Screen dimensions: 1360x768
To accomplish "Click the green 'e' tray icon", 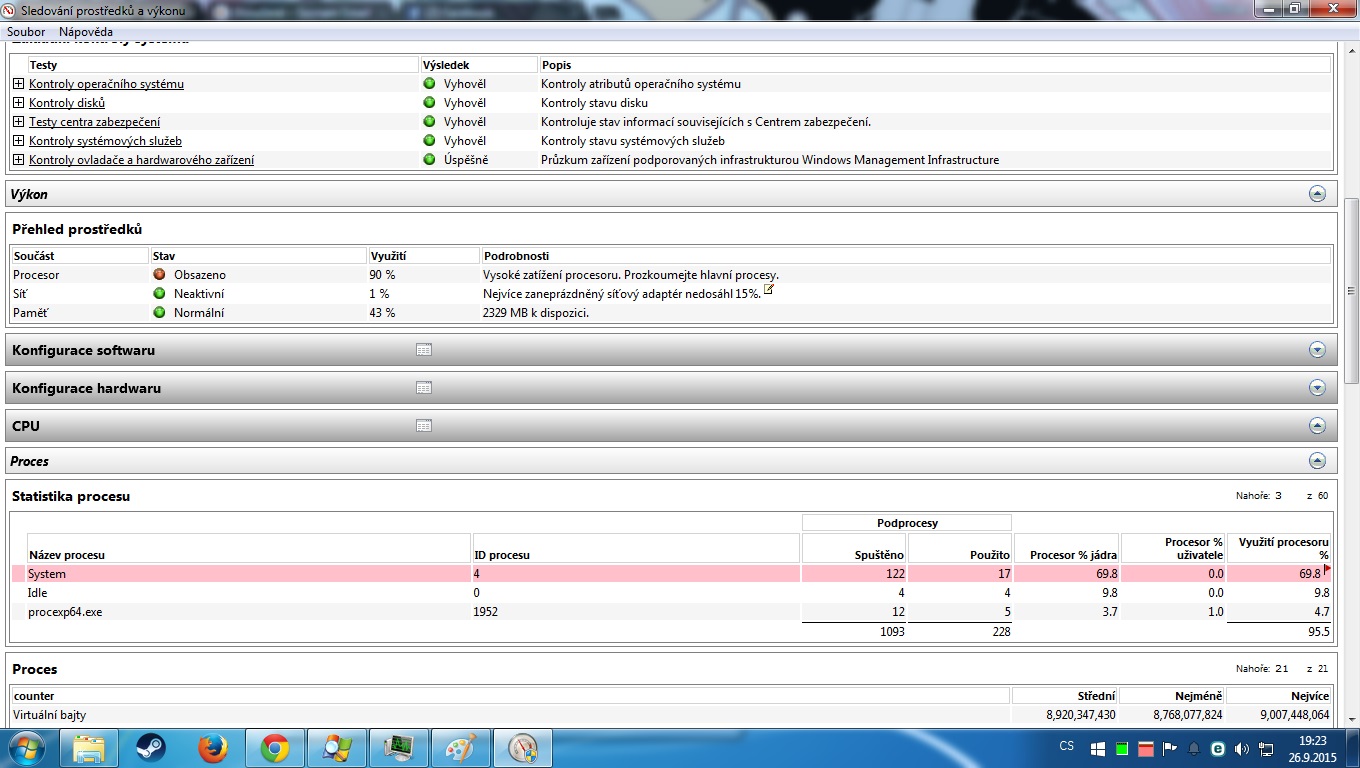I will (x=1218, y=748).
